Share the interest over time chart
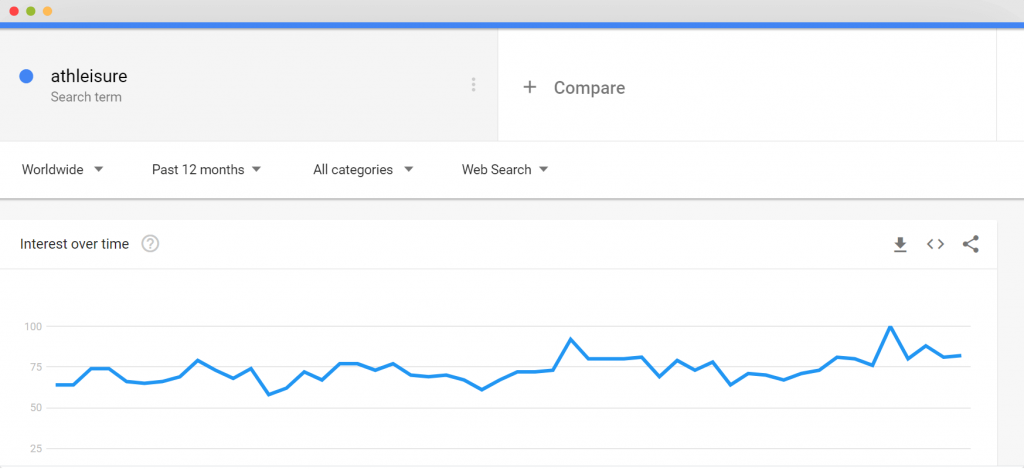 (970, 244)
